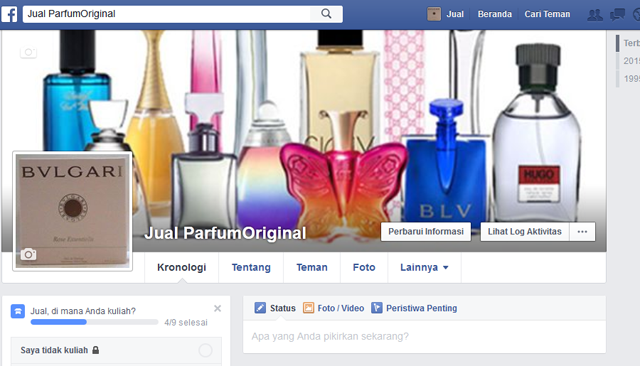Select the Saya tidak kuliah radio circle
The image size is (640, 366).
pyautogui.click(x=205, y=350)
